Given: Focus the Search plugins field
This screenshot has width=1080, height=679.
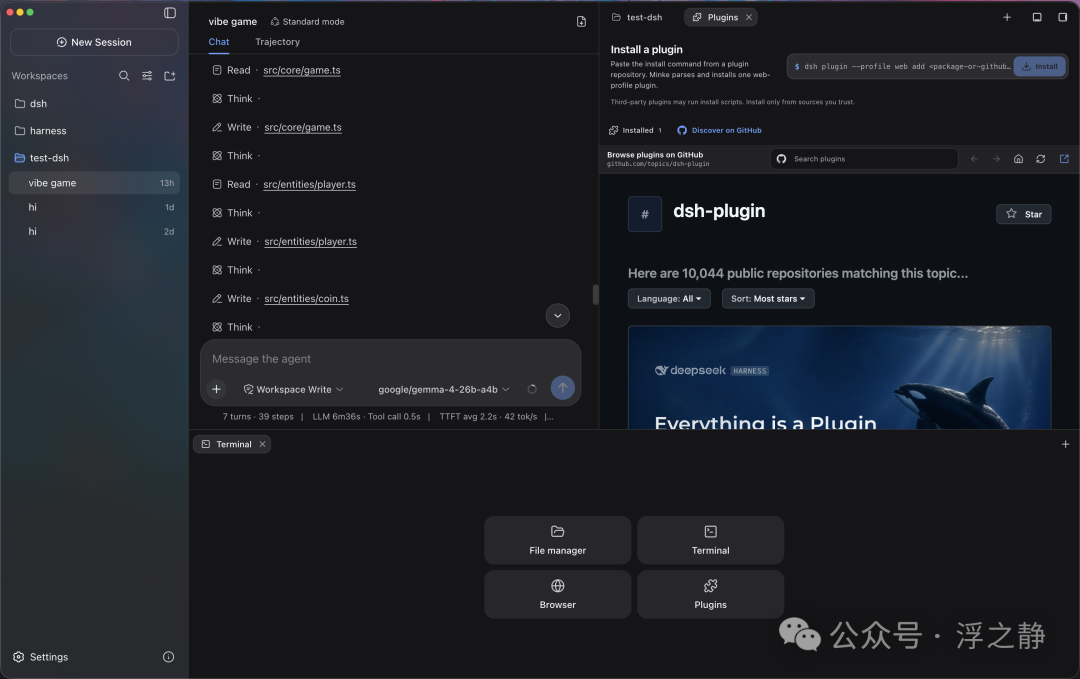Looking at the screenshot, I should 864,159.
